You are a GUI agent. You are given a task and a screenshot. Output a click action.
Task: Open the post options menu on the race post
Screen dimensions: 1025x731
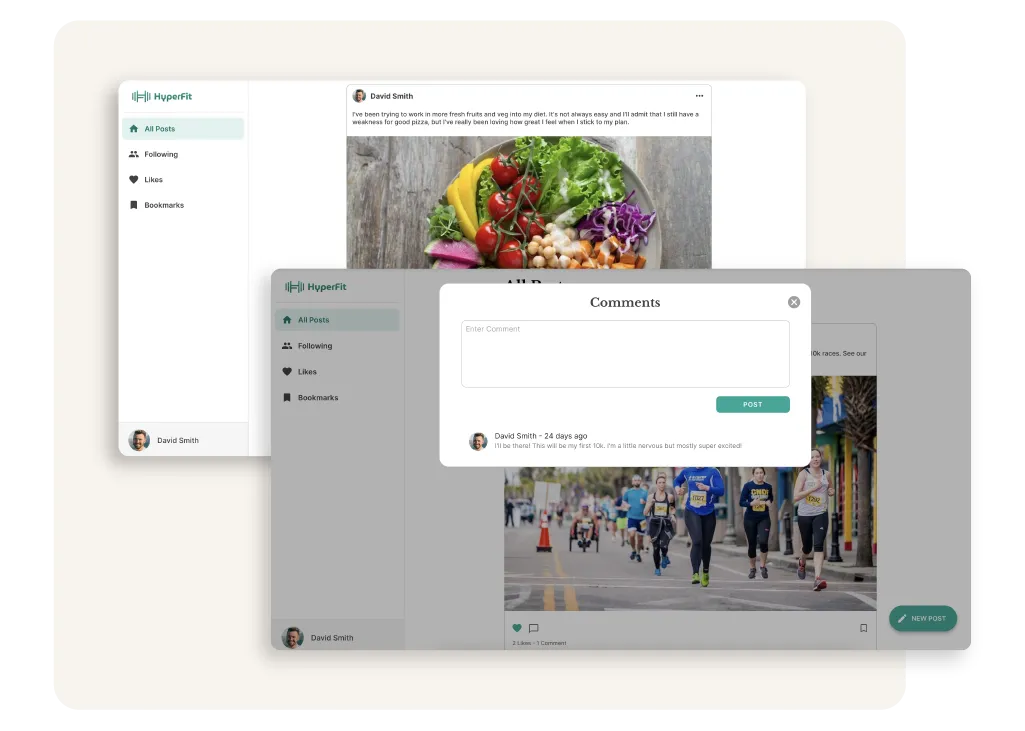(861, 333)
